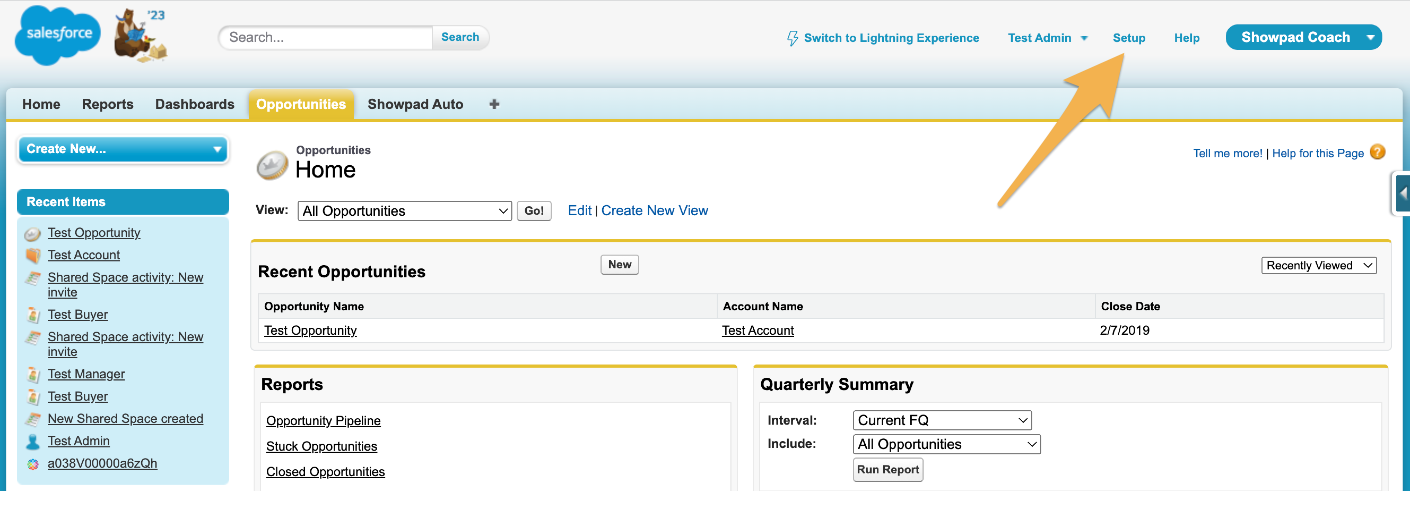Click the plus icon for all tabs
This screenshot has width=1410, height=532.
pos(494,104)
